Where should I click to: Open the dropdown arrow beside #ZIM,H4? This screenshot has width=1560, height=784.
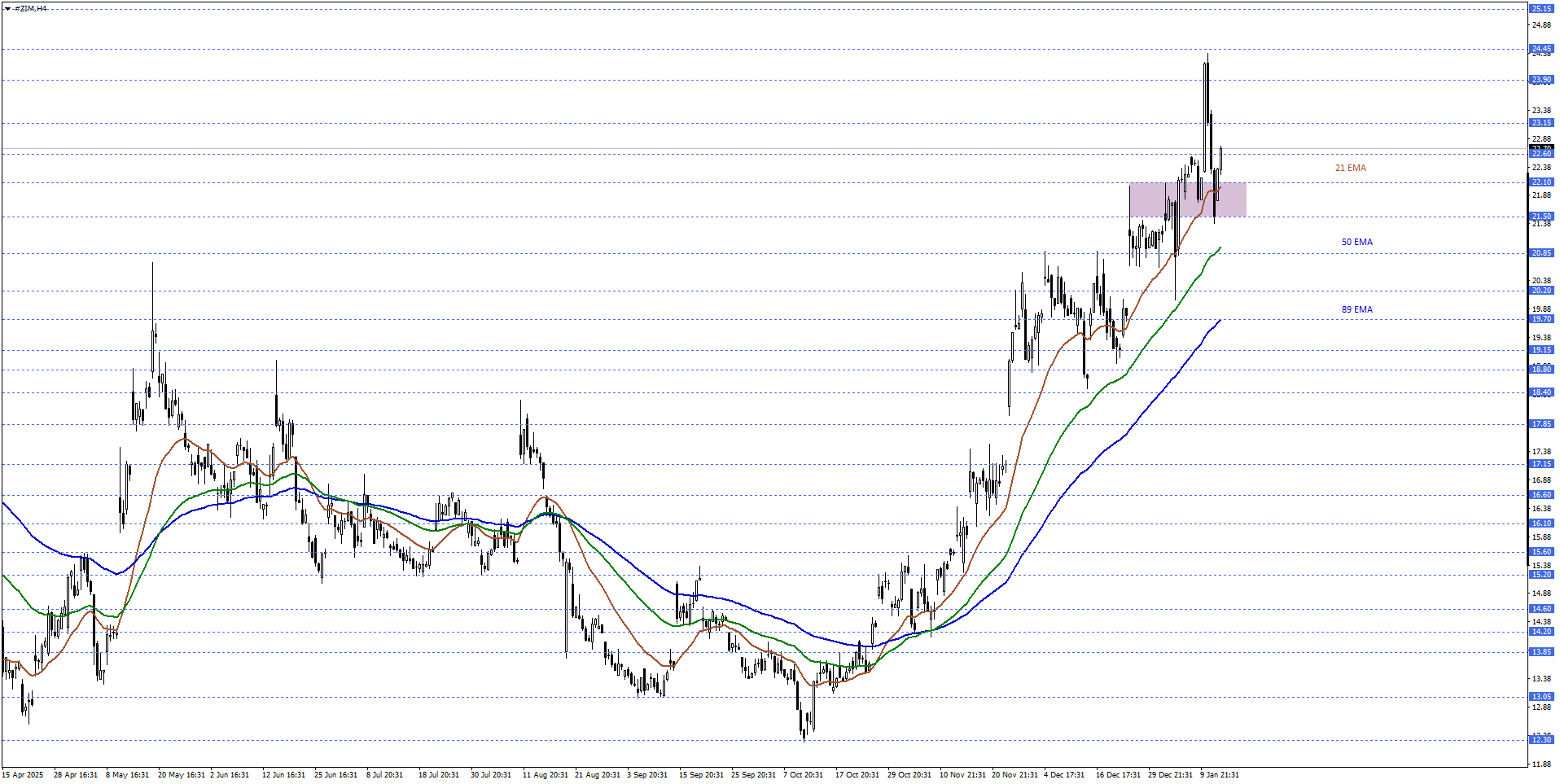(7, 8)
